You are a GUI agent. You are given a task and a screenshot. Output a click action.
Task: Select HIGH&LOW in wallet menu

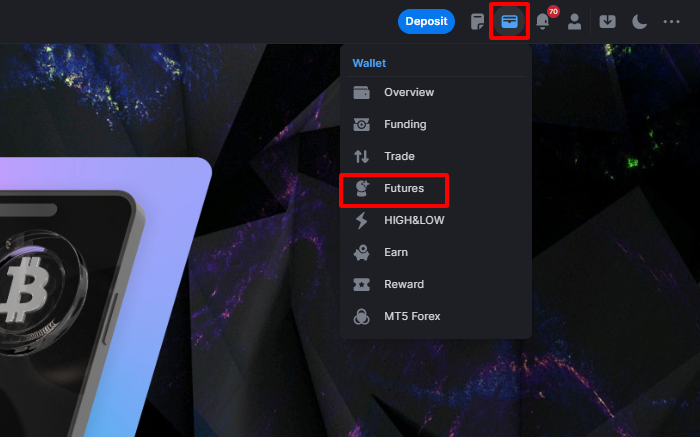point(436,220)
